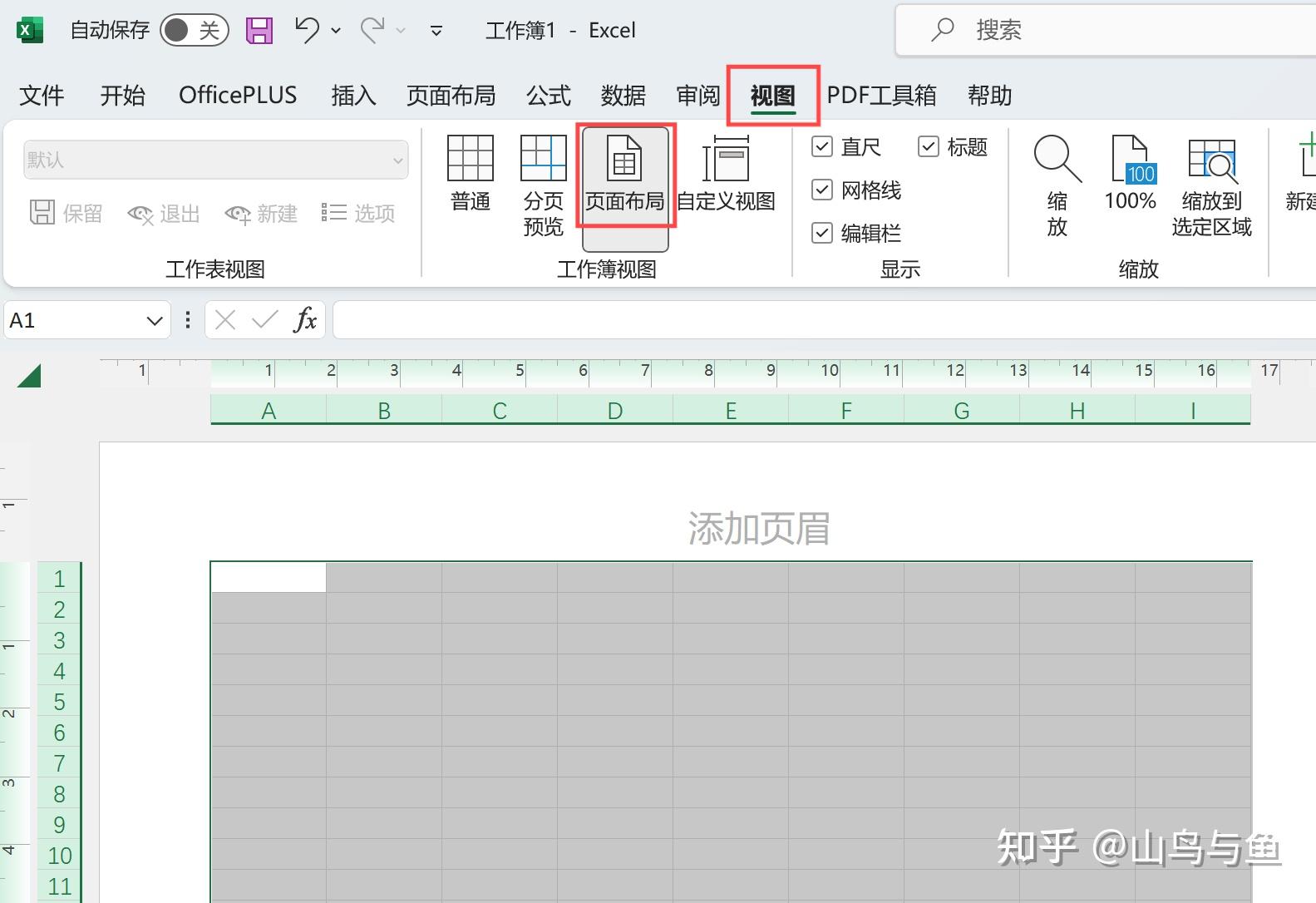The width and height of the screenshot is (1316, 903).
Task: Select row 1 header
Action: pyautogui.click(x=59, y=578)
